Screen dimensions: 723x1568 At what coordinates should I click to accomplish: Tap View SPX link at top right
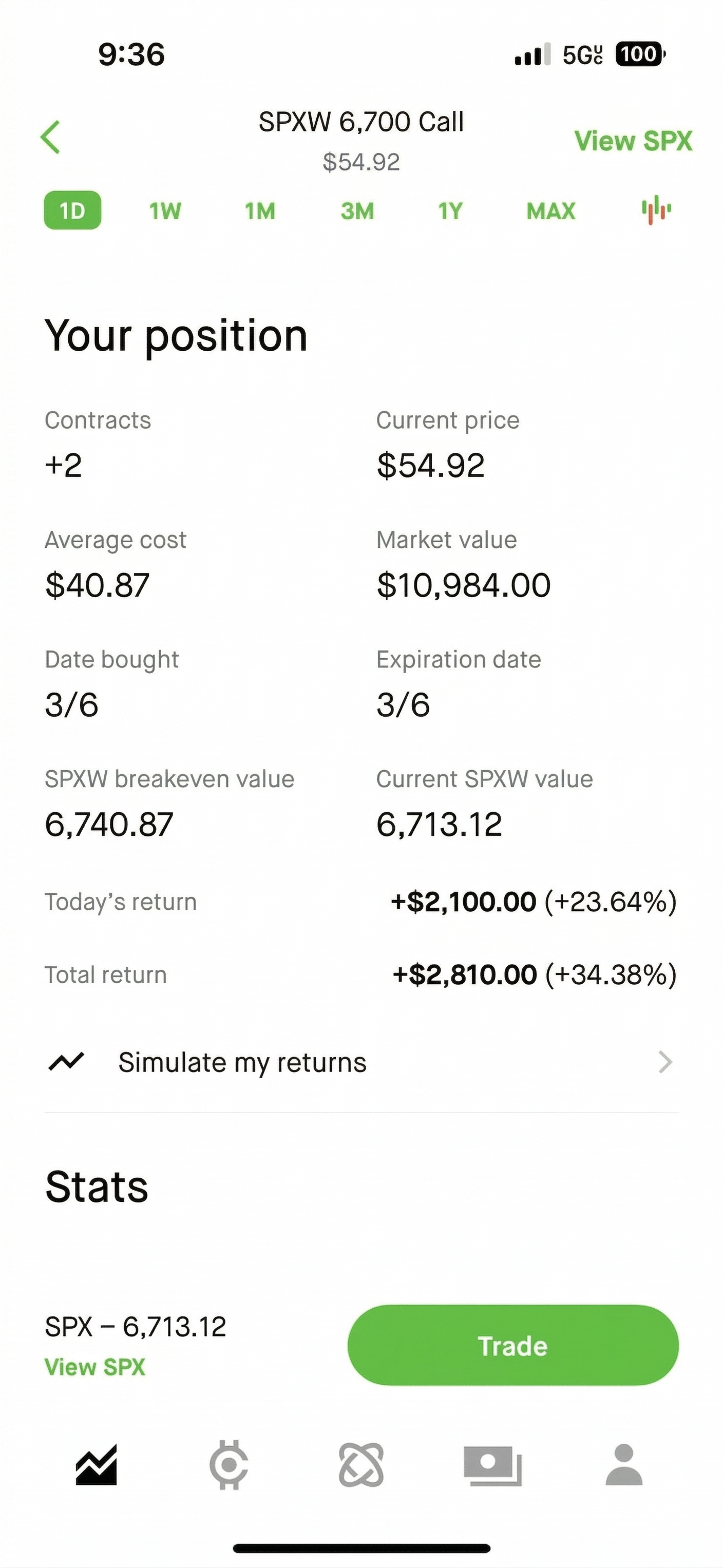(633, 141)
